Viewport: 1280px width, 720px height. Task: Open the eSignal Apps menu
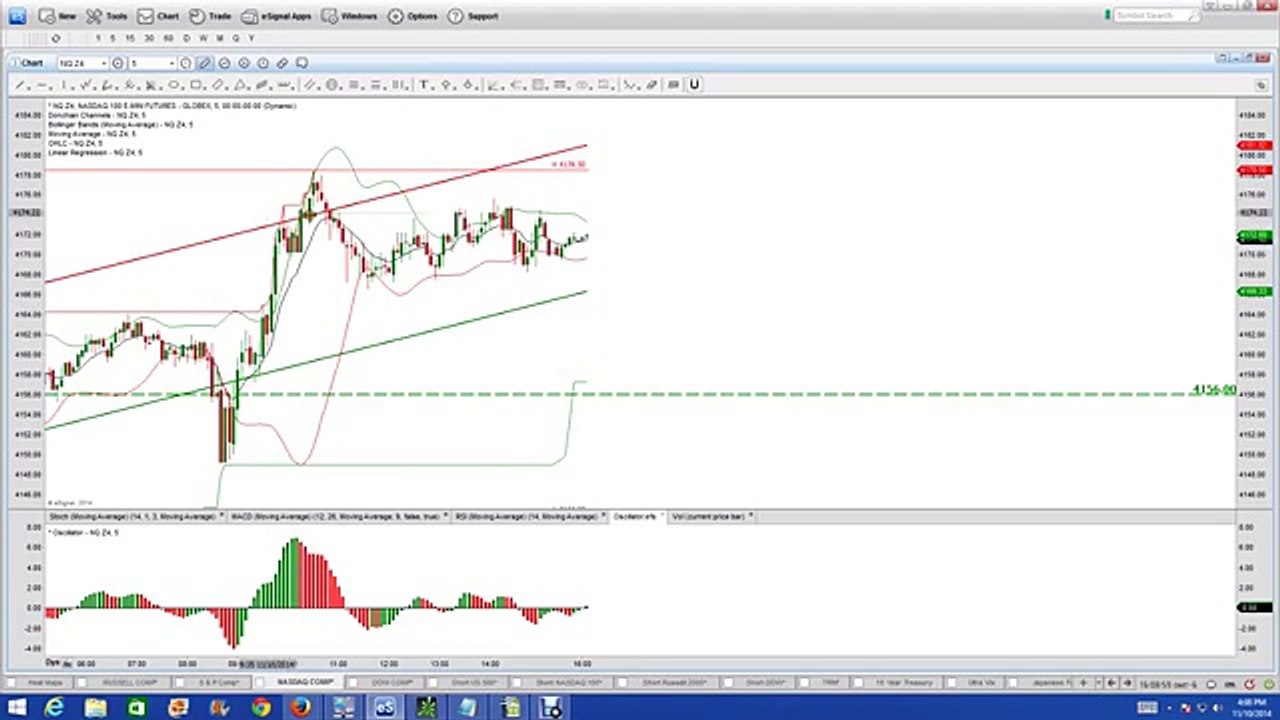[x=277, y=16]
